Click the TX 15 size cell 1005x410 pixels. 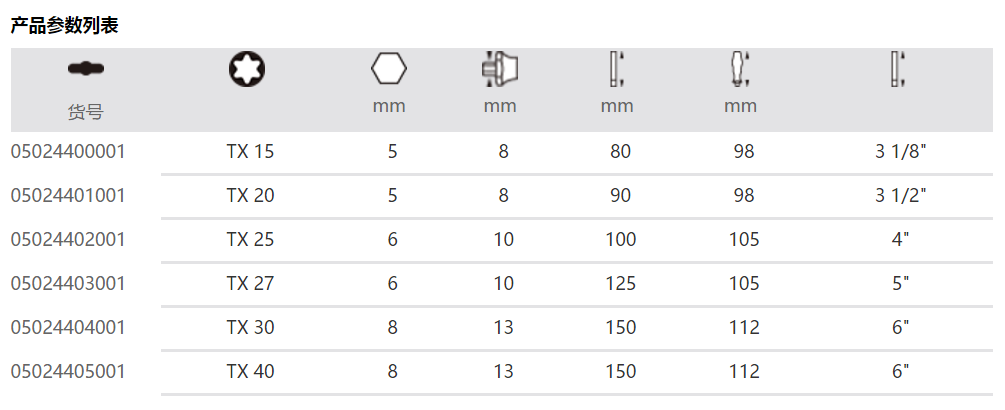pyautogui.click(x=250, y=152)
